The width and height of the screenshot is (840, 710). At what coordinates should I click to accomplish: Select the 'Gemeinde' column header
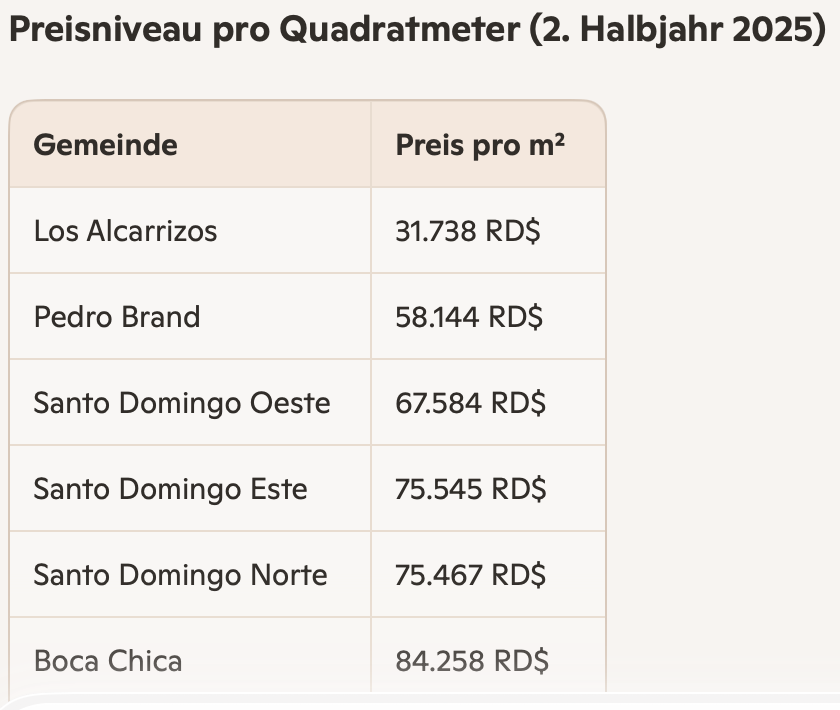point(105,145)
